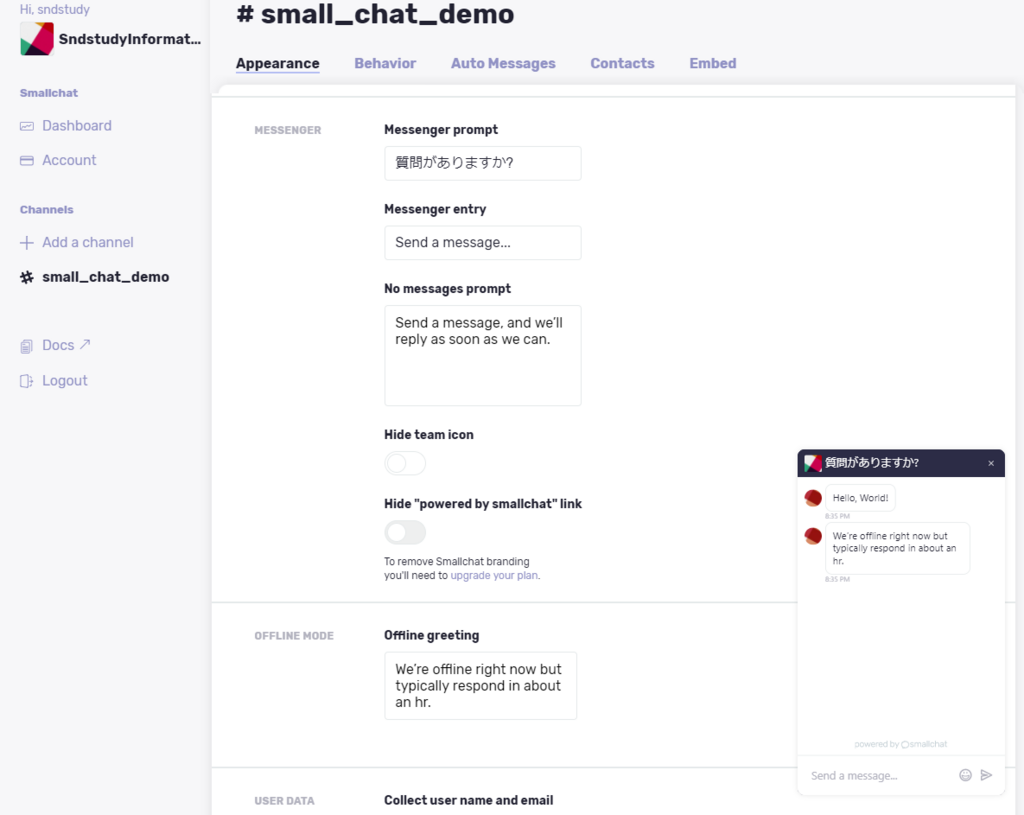Click the Slack icon beside small_chat_demo
Image resolution: width=1024 pixels, height=815 pixels.
click(27, 278)
